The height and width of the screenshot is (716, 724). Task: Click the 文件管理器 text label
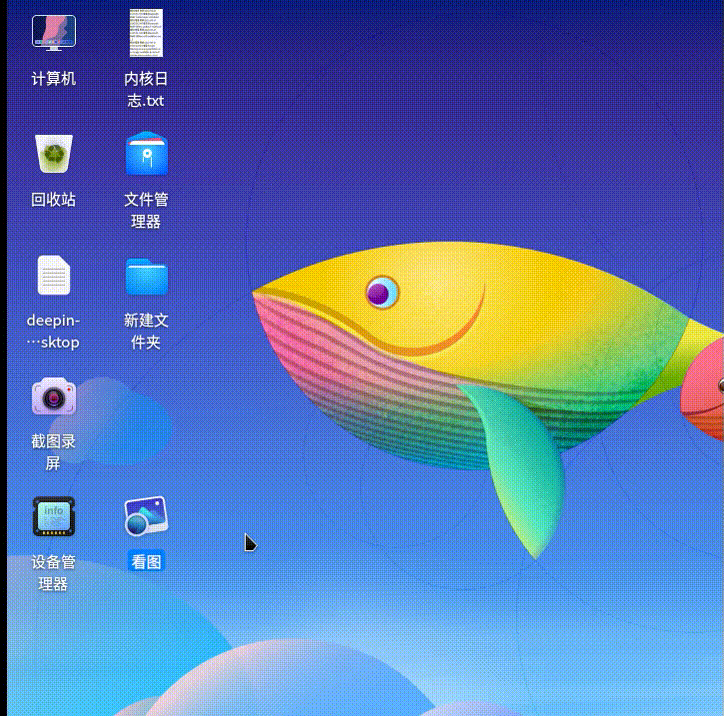(146, 211)
